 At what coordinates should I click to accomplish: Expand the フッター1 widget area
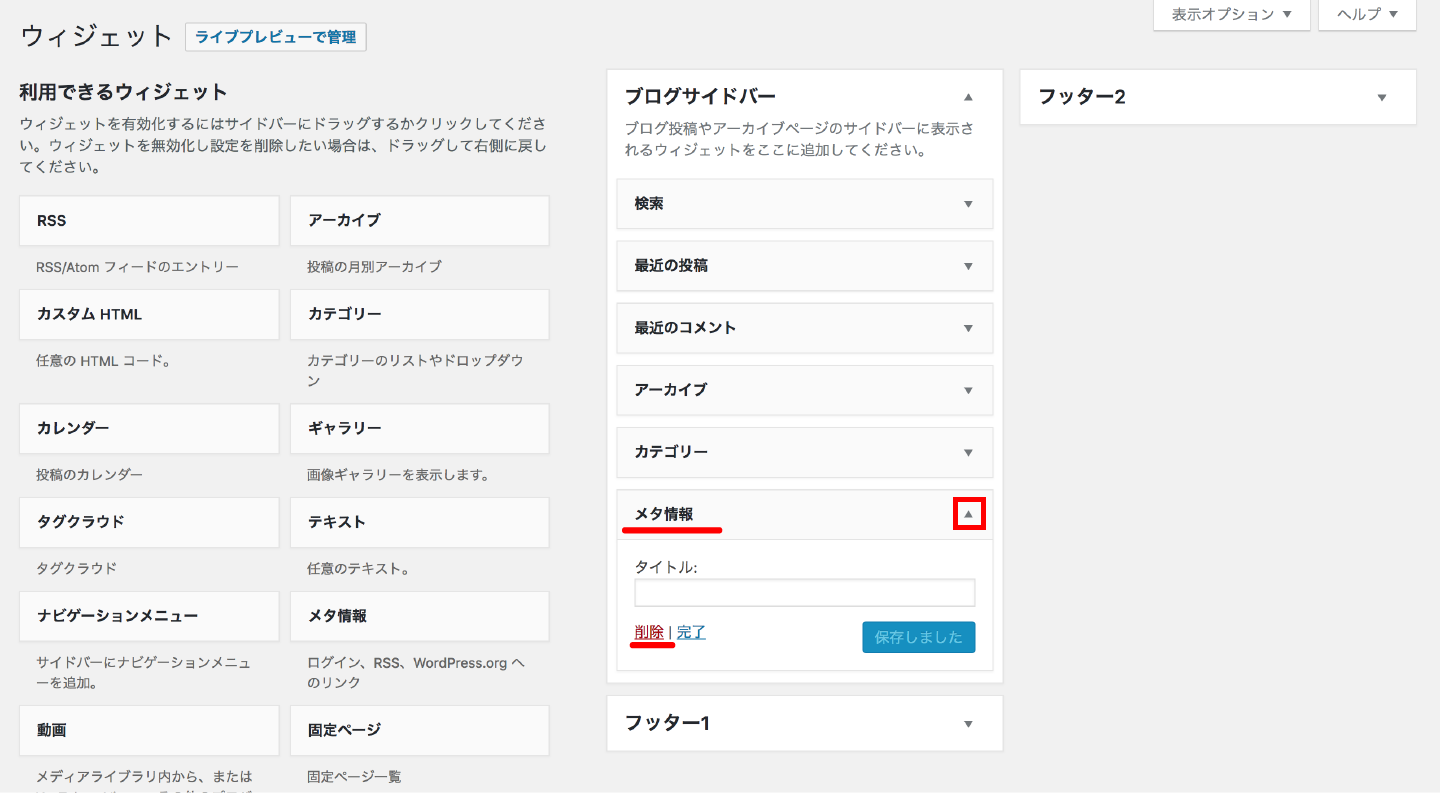click(967, 723)
